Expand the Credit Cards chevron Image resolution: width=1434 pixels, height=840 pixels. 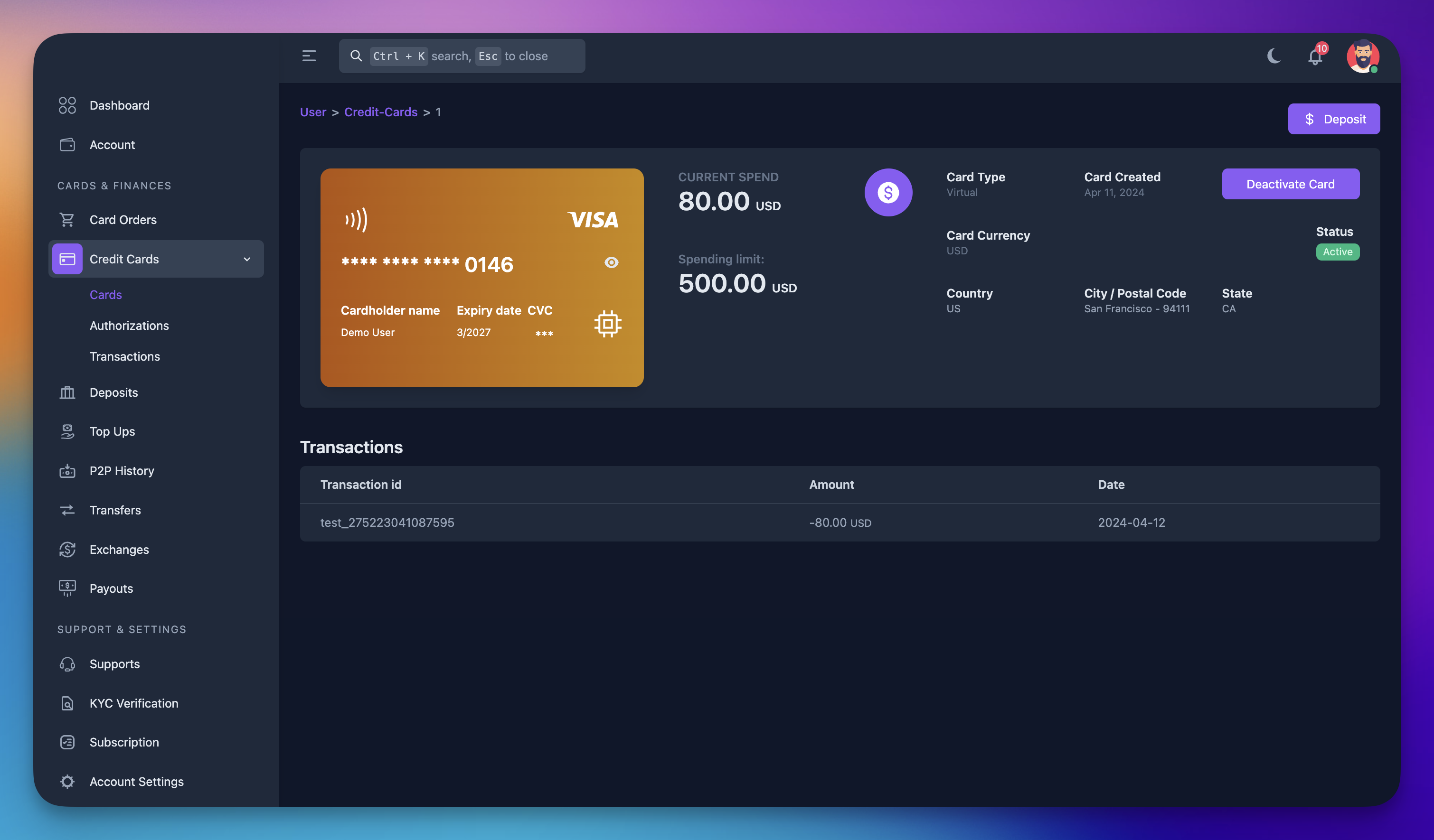coord(247,259)
